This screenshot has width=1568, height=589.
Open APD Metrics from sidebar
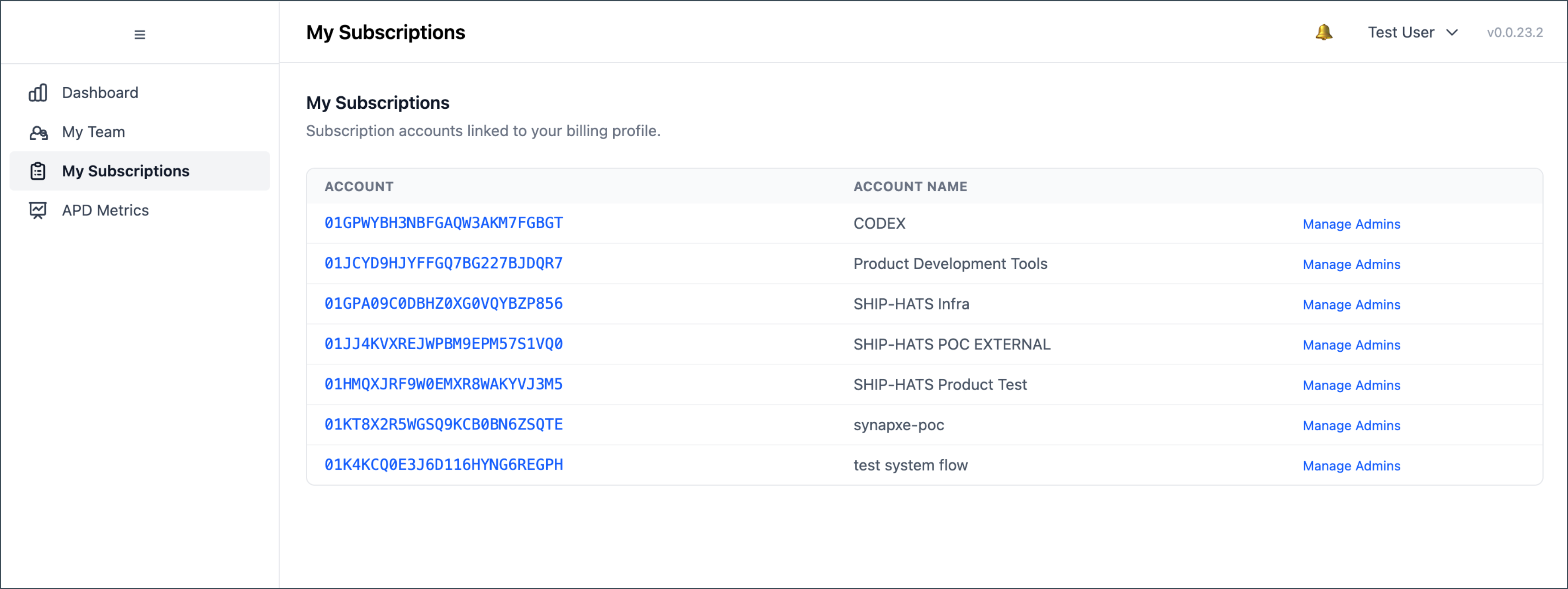click(x=139, y=211)
